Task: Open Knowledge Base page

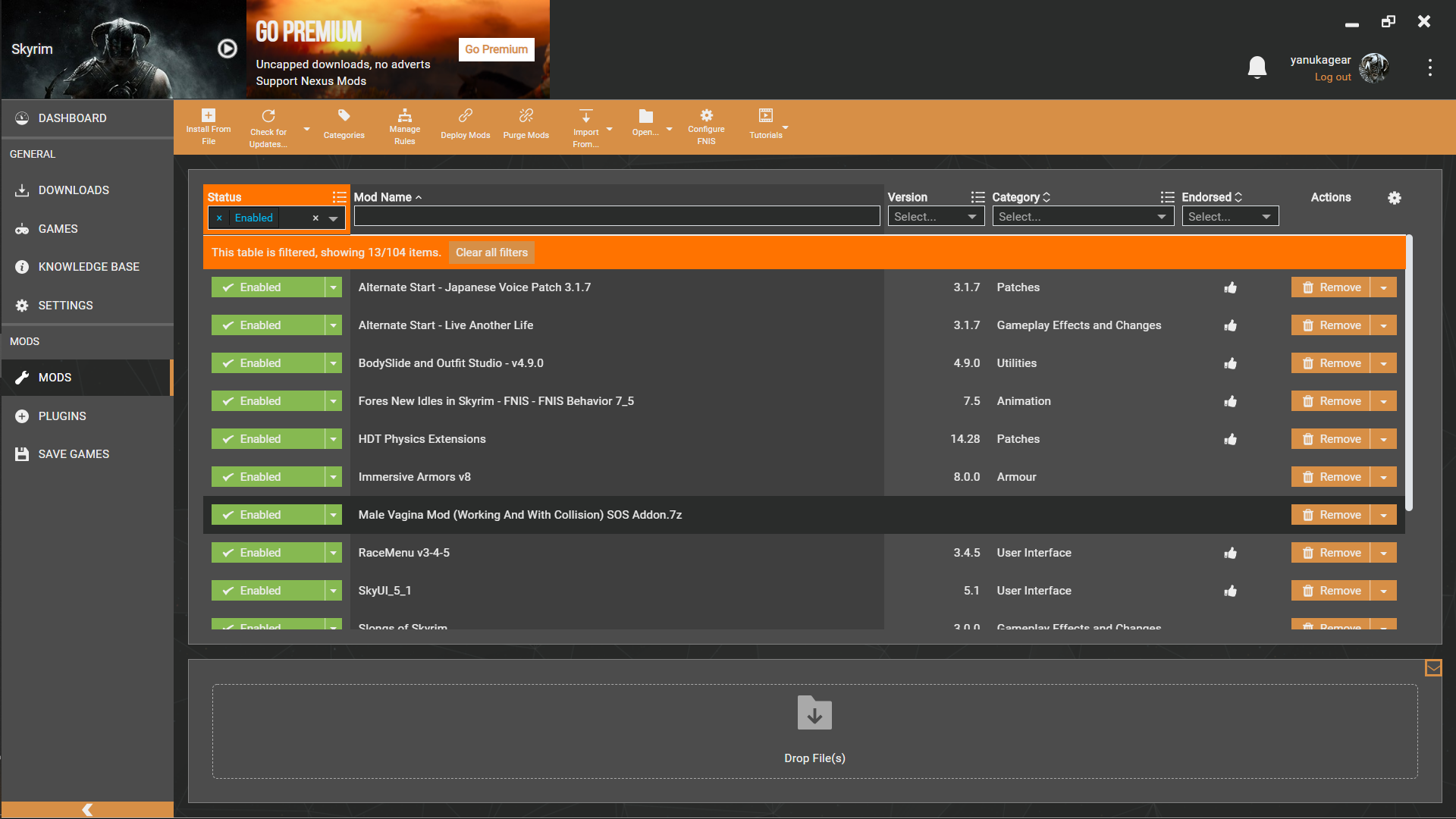Action: [x=87, y=267]
